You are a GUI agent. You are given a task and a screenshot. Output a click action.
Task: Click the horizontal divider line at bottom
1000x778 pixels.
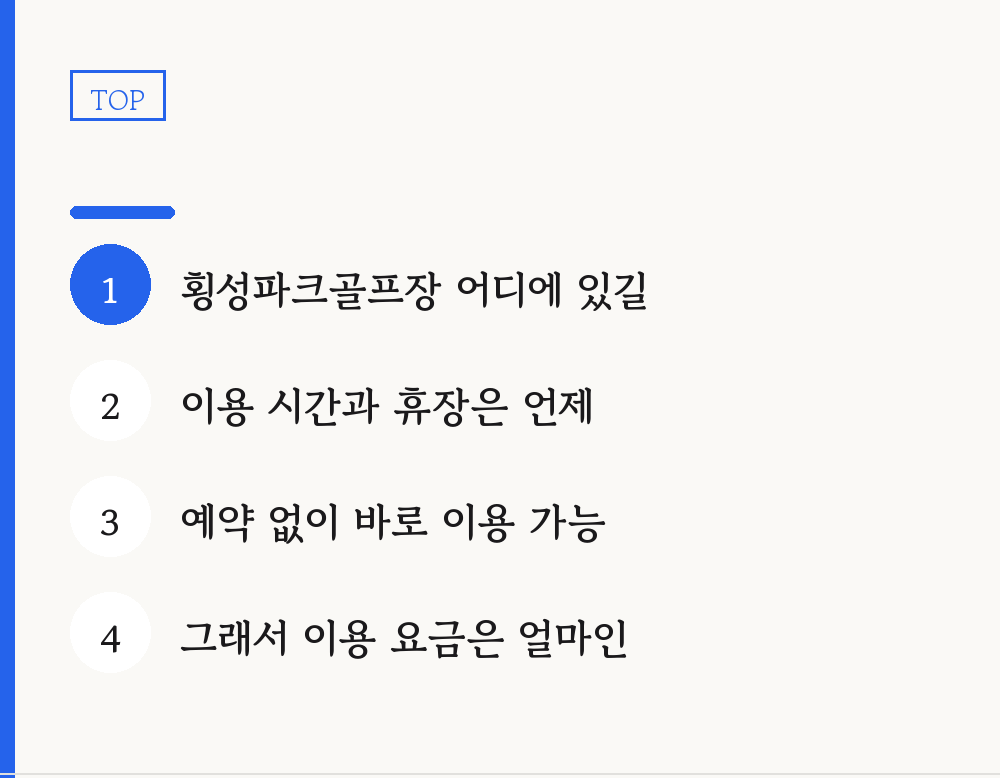[500, 775]
